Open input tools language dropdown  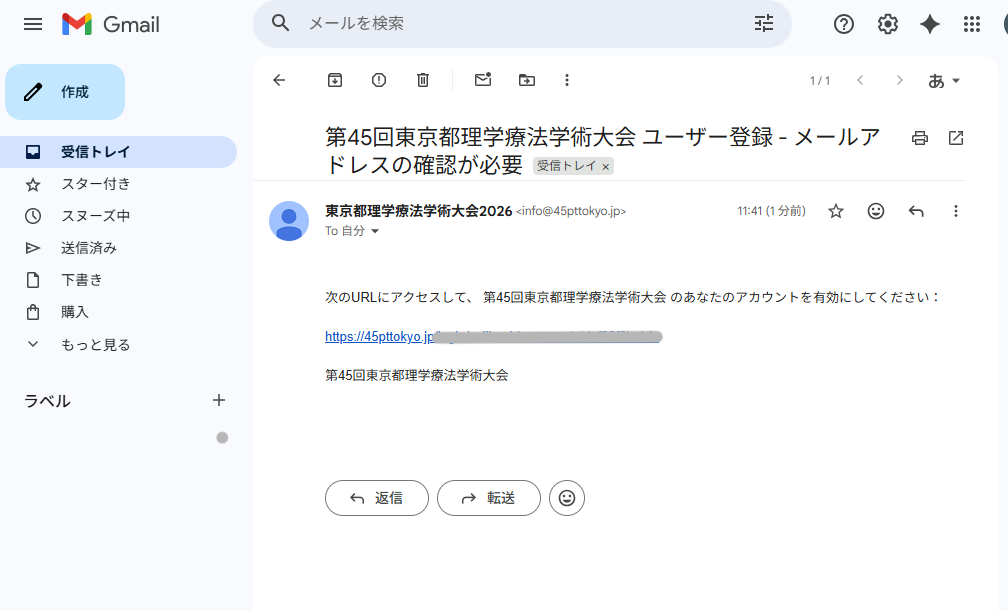click(x=944, y=81)
